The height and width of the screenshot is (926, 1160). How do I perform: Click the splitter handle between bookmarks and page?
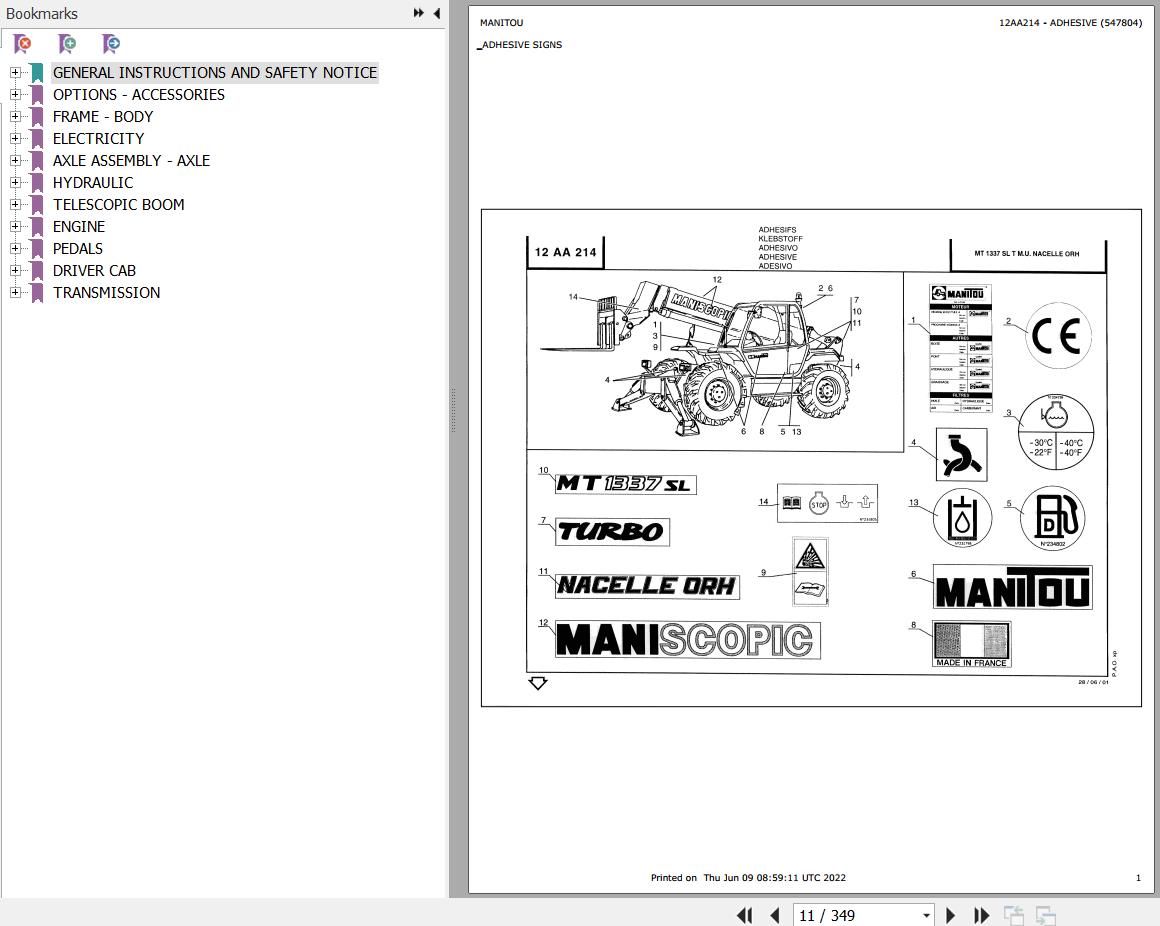[453, 409]
